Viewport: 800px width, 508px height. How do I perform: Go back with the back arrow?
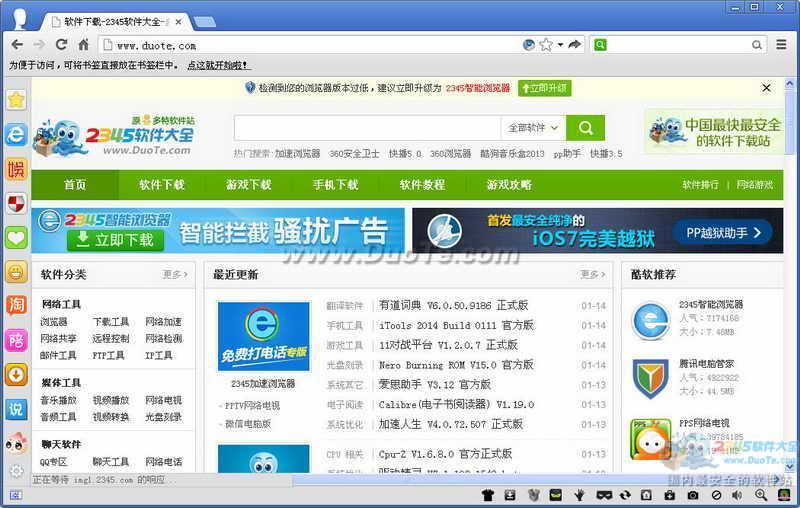point(17,45)
